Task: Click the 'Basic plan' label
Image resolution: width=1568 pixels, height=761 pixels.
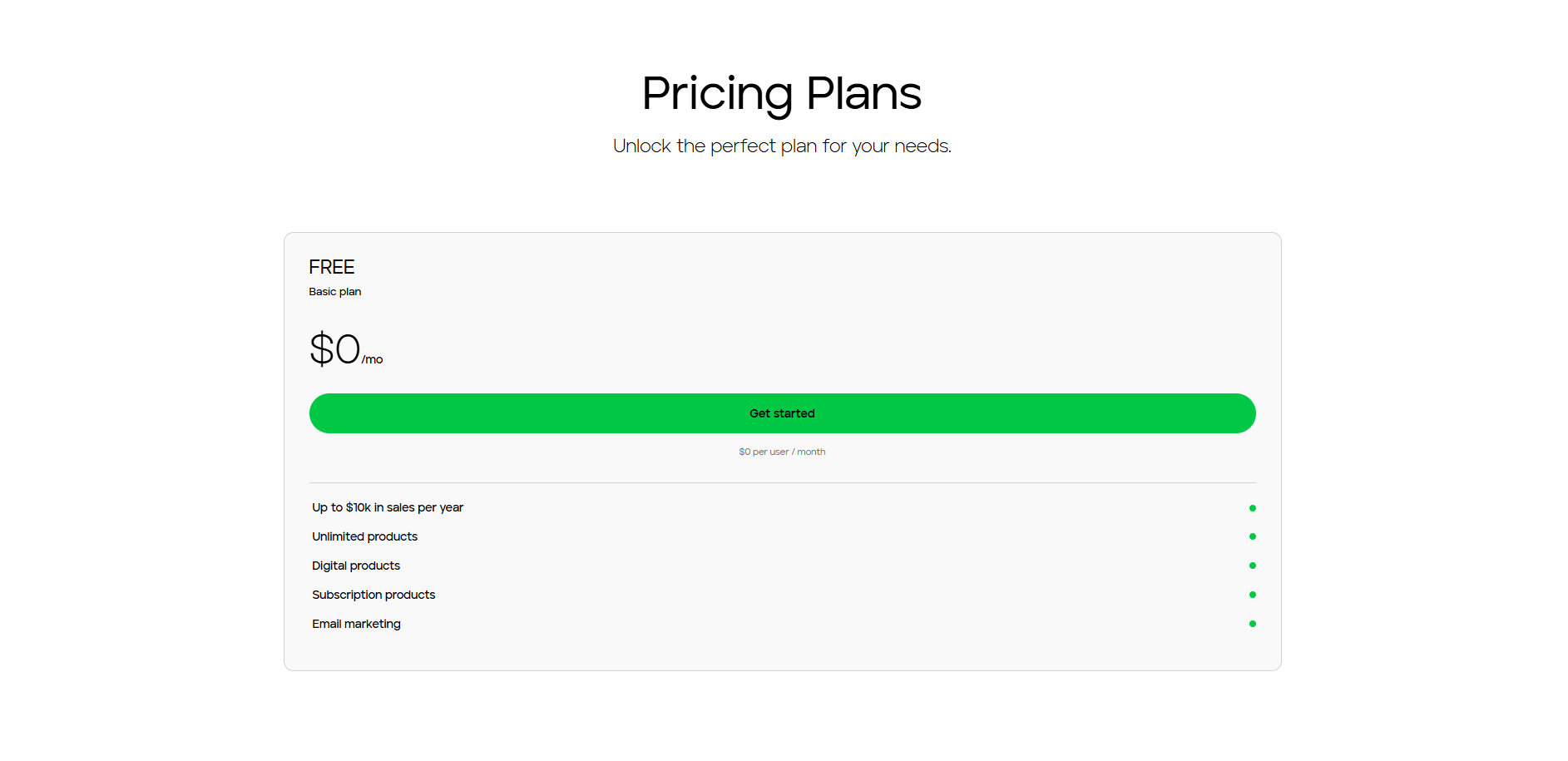Action: point(334,292)
